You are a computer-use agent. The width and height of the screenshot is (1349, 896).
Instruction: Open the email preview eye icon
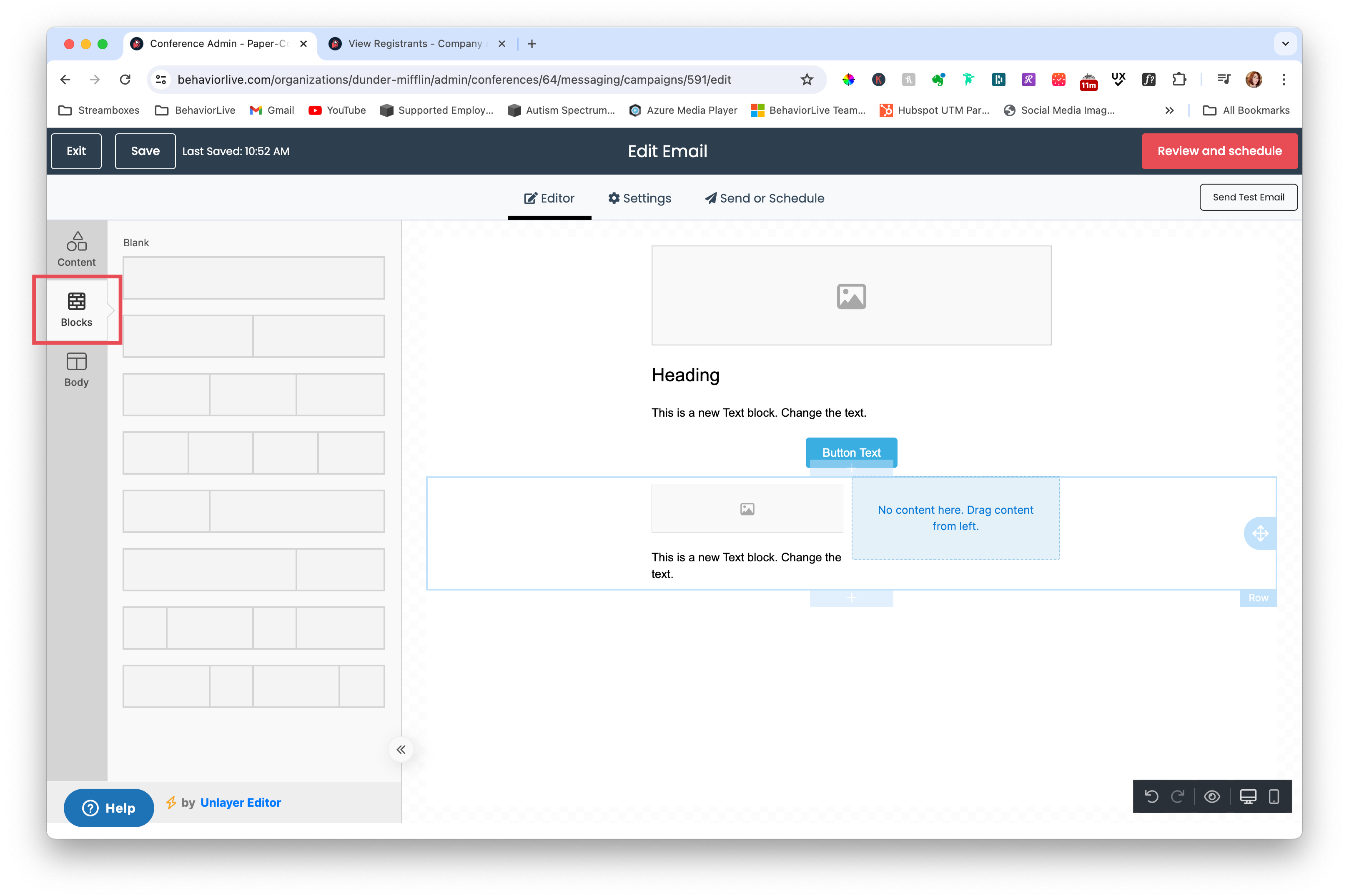tap(1212, 796)
